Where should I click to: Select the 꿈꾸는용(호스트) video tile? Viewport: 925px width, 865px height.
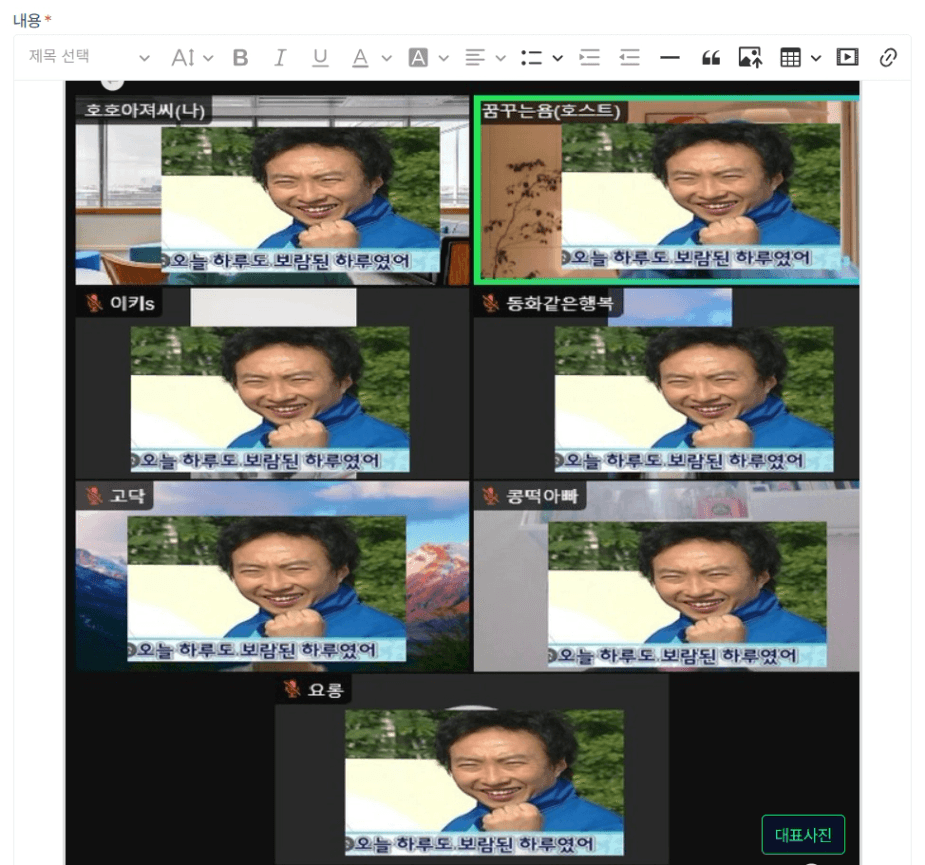tap(667, 191)
